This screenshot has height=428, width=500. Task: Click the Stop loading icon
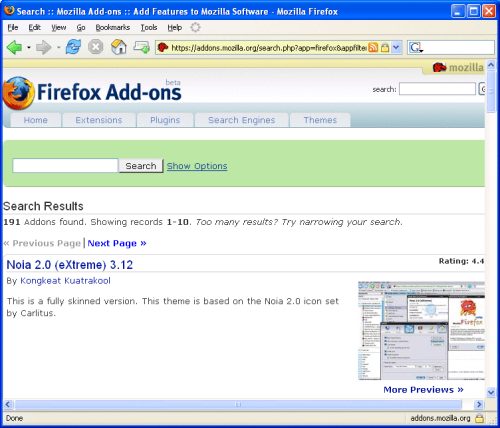pos(96,47)
